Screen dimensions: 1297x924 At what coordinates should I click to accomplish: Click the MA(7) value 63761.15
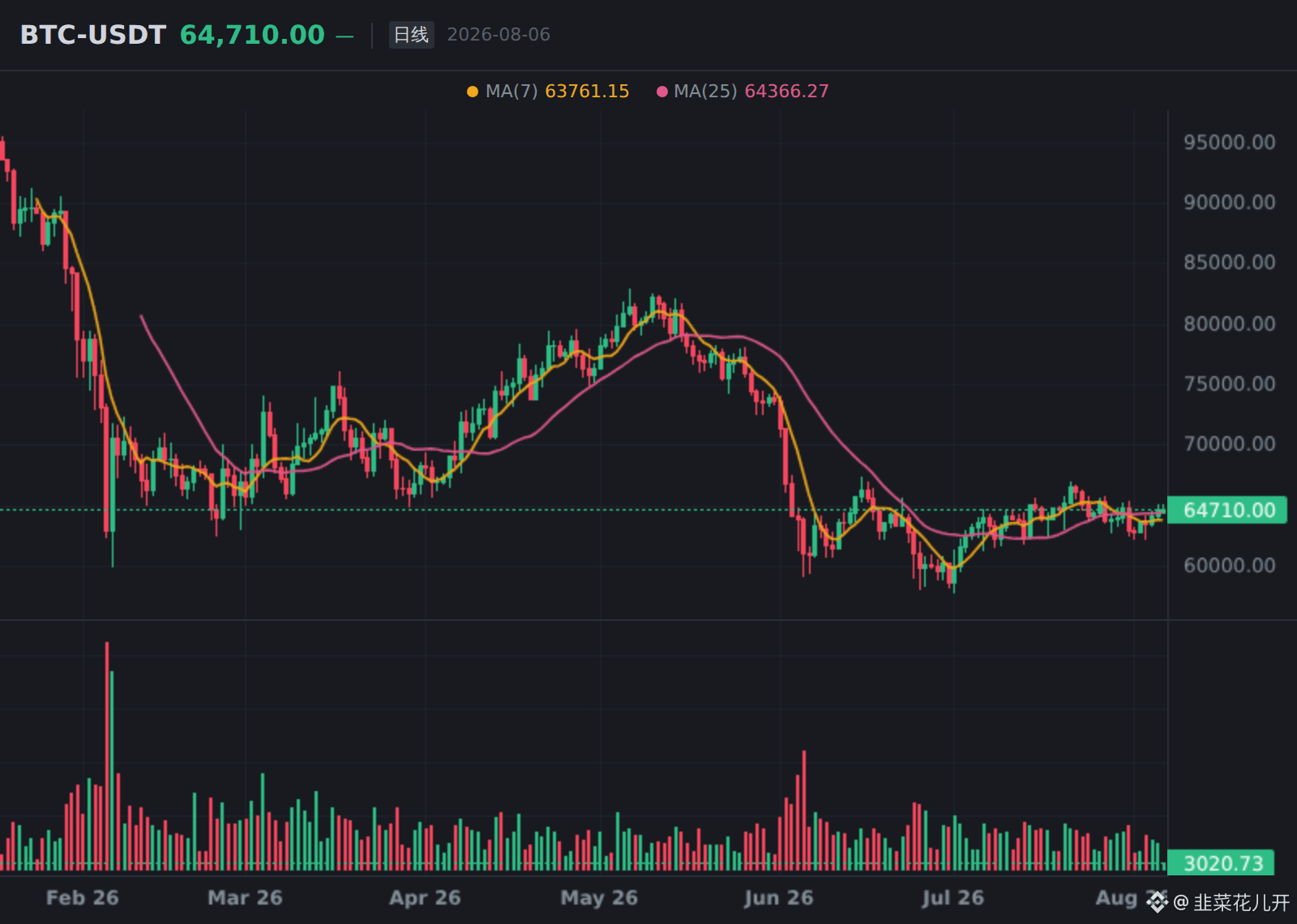coord(587,92)
